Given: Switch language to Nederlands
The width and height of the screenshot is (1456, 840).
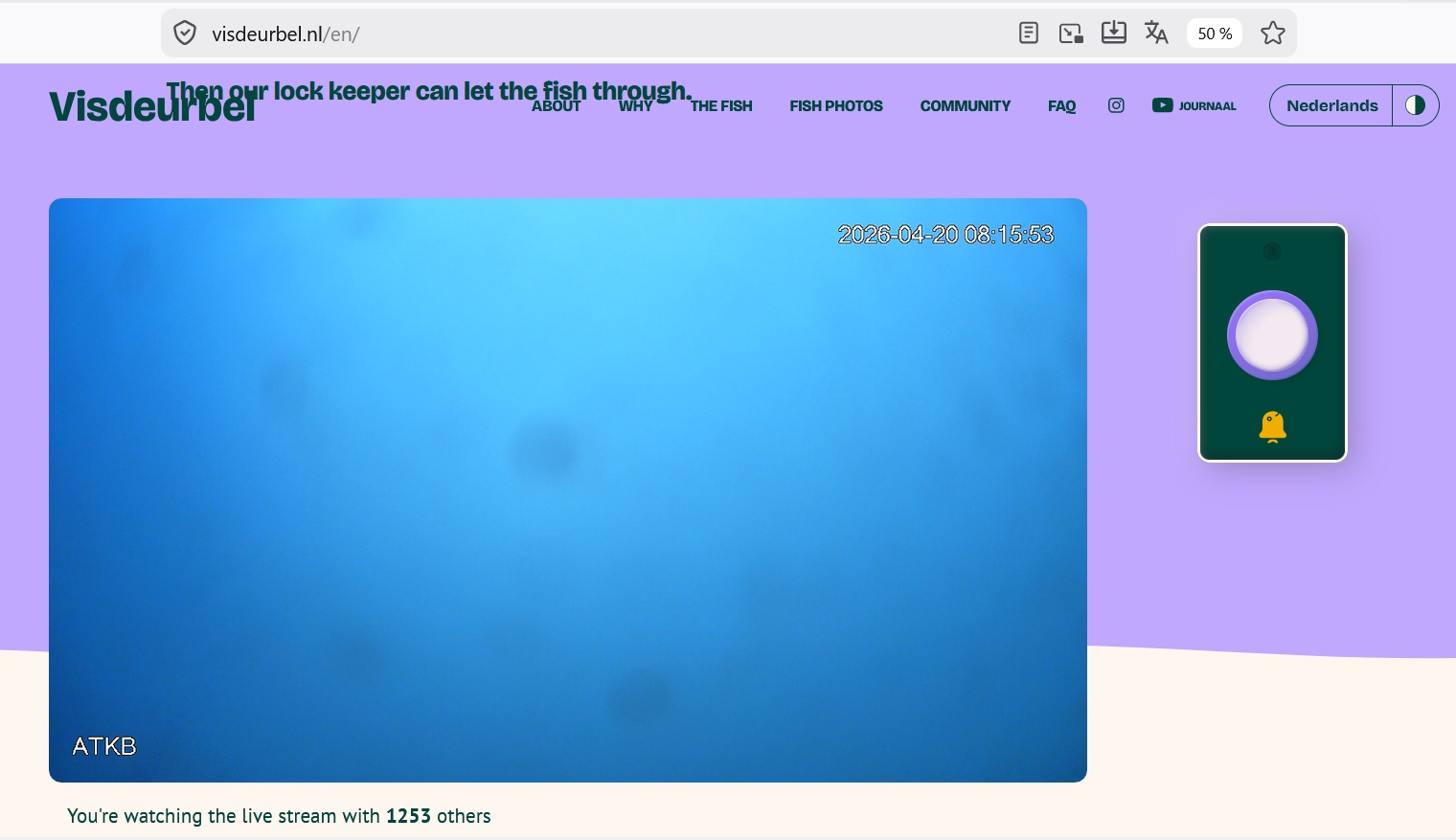Looking at the screenshot, I should pyautogui.click(x=1331, y=105).
